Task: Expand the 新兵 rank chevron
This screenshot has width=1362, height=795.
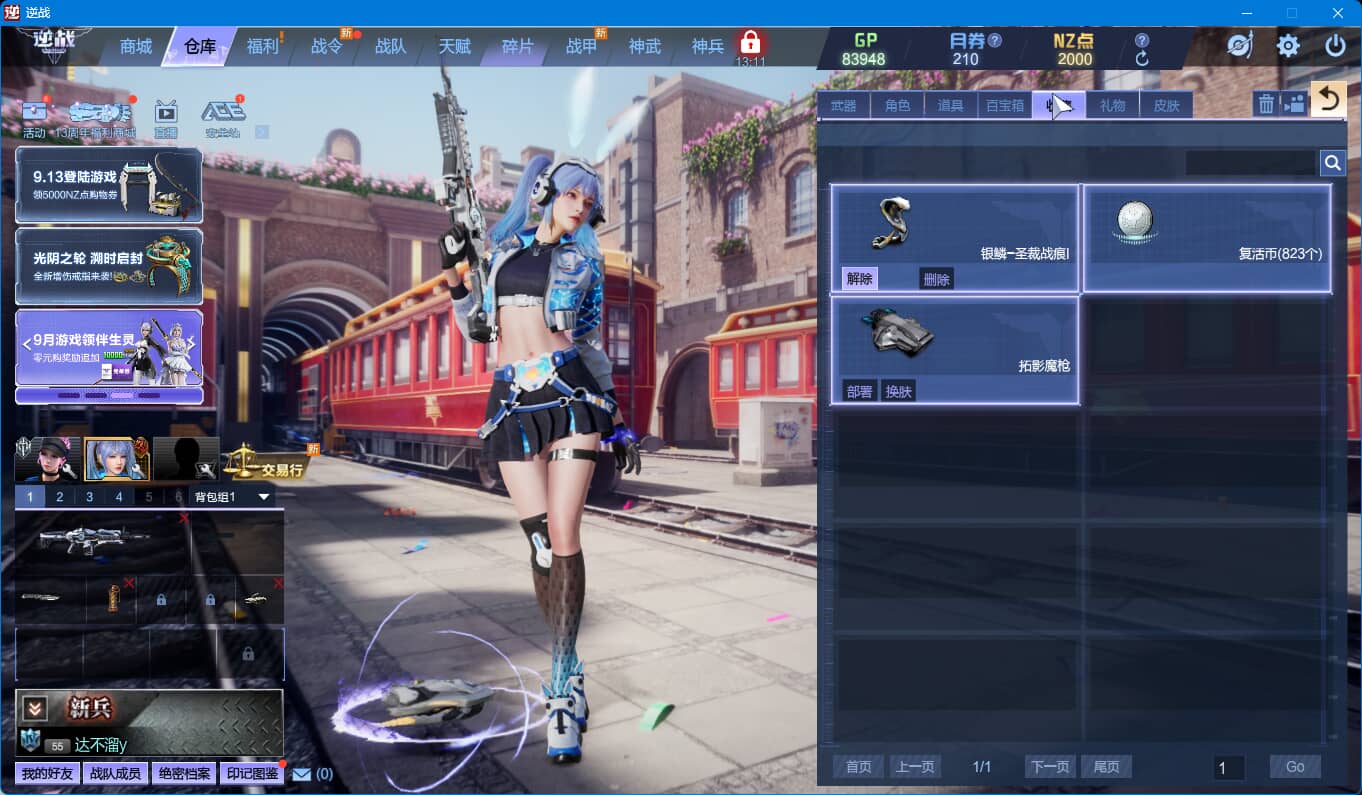Action: pyautogui.click(x=35, y=708)
